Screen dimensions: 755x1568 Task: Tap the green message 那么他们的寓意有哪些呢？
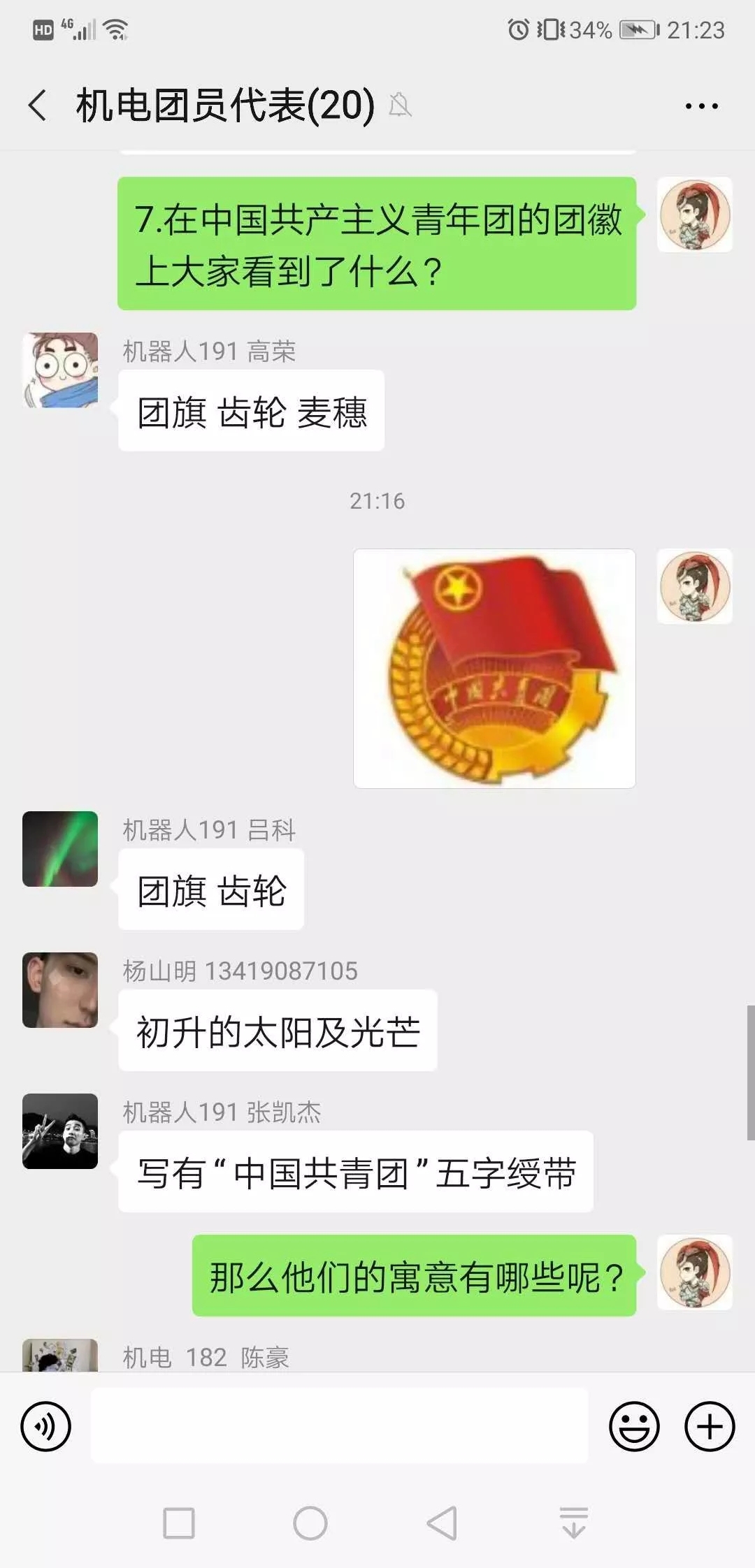pyautogui.click(x=415, y=1276)
